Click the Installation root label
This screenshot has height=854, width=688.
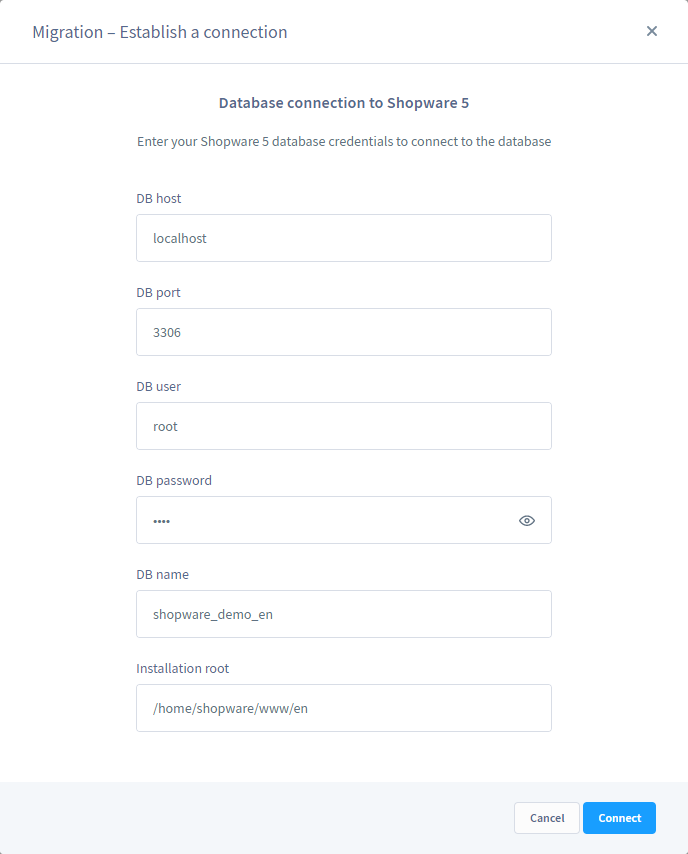[x=183, y=668]
